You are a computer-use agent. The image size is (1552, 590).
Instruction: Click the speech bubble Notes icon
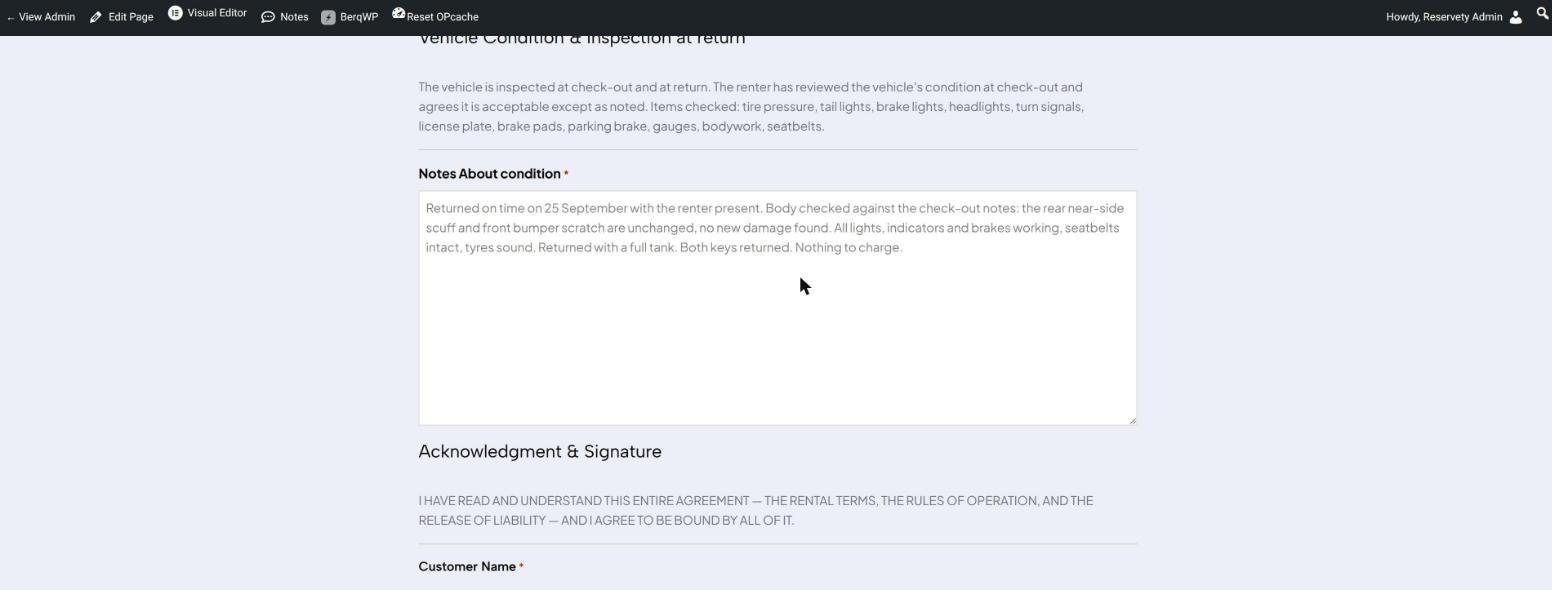click(x=268, y=17)
